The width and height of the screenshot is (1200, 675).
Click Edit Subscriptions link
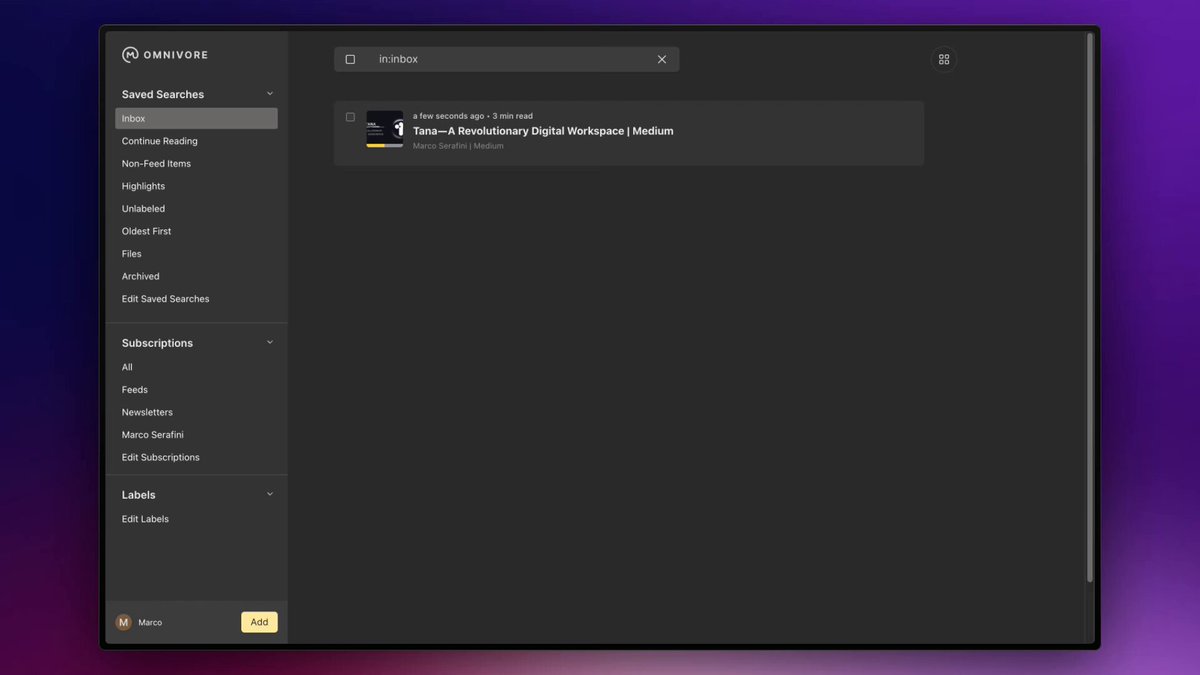point(161,457)
